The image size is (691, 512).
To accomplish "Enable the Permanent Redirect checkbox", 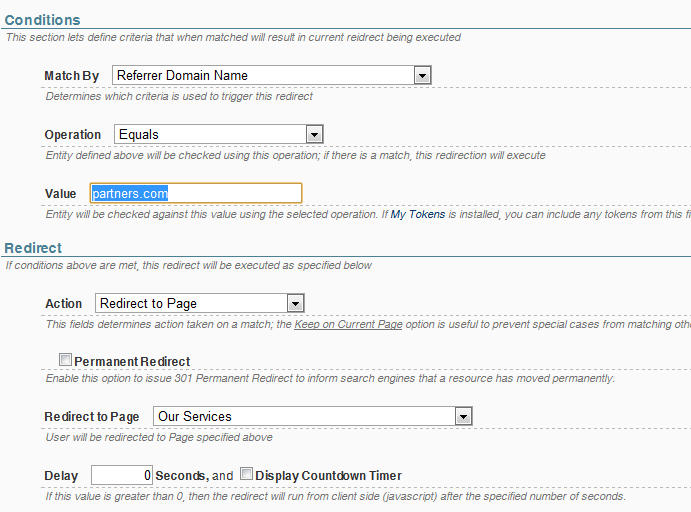I will [x=65, y=360].
